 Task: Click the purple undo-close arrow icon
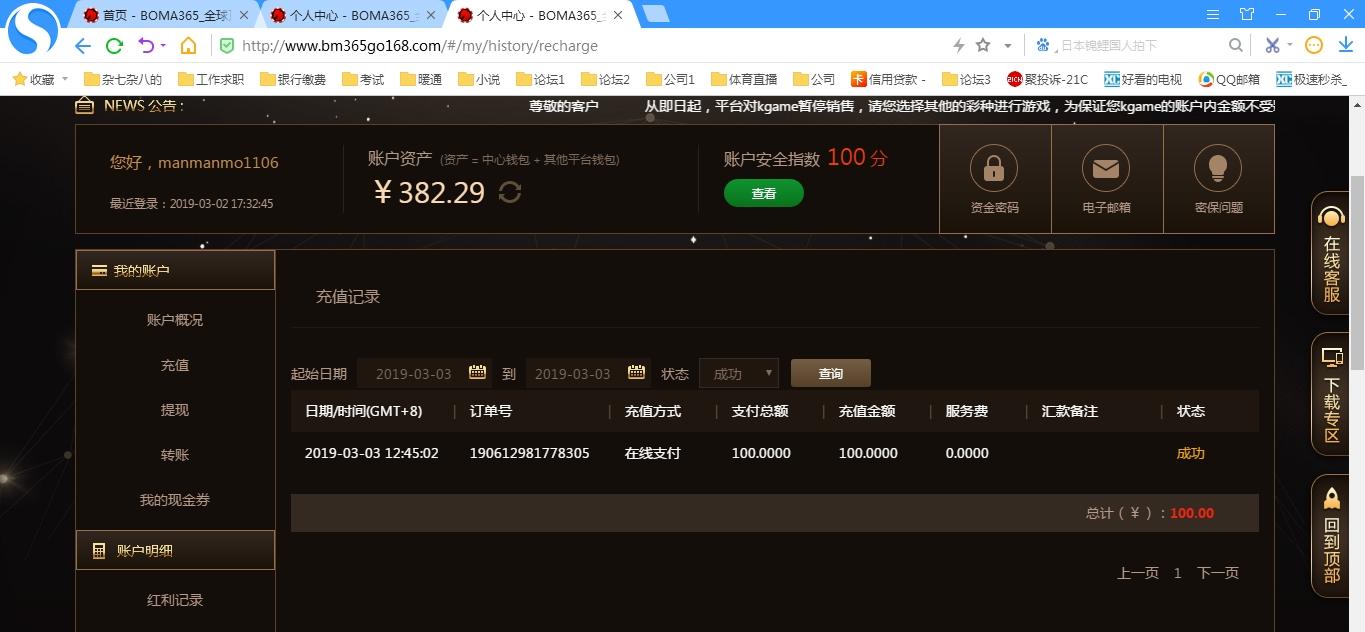tap(146, 46)
